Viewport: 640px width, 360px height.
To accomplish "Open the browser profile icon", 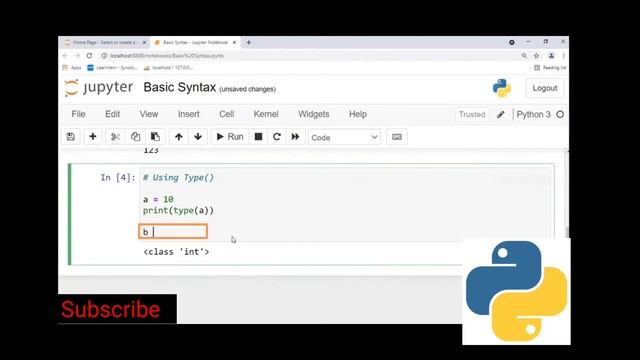I will tap(551, 56).
